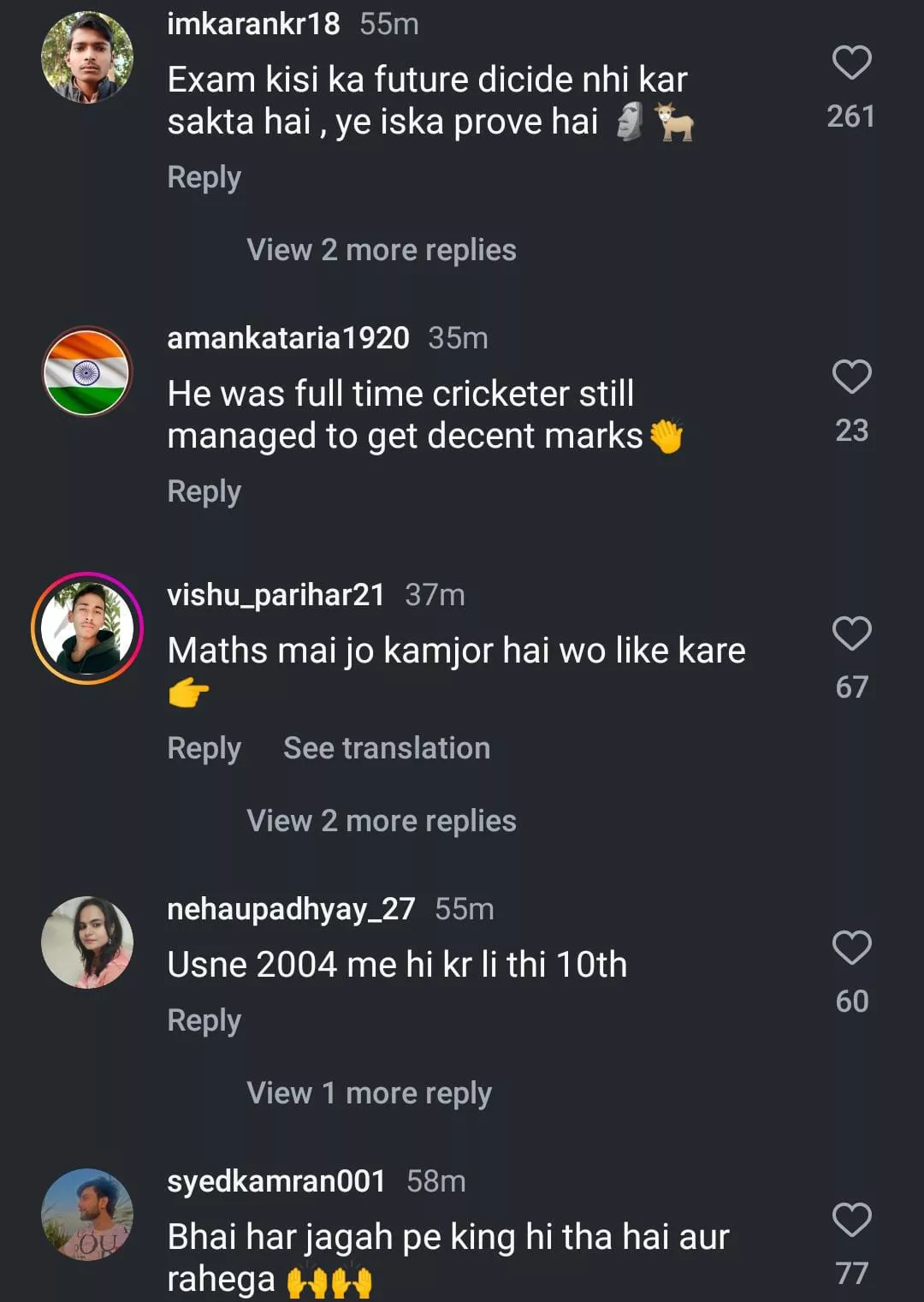Open syedkamran001's profile picture
The width and height of the screenshot is (924, 1302).
(87, 1215)
